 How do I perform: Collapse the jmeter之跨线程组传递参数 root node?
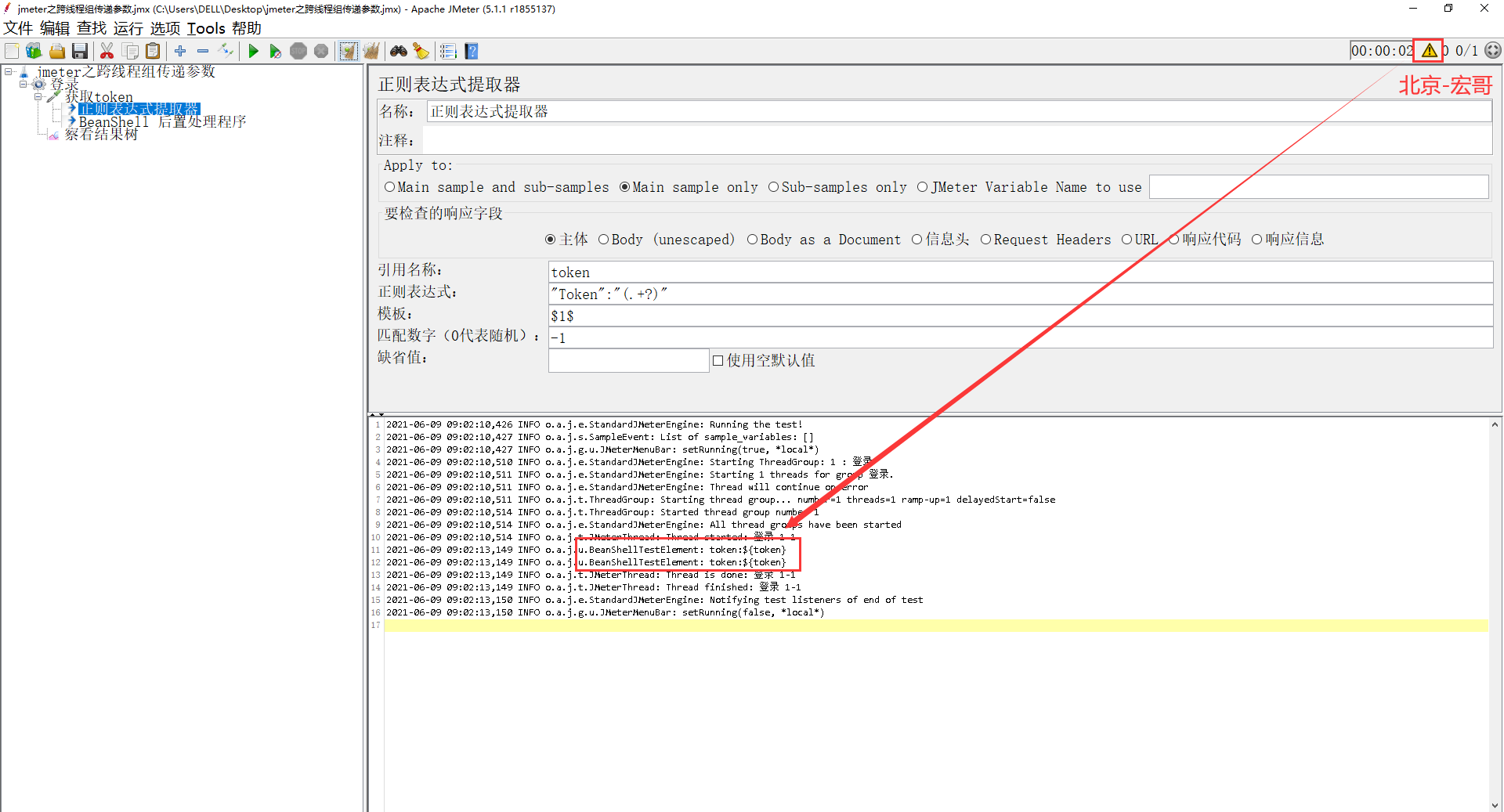(9, 72)
